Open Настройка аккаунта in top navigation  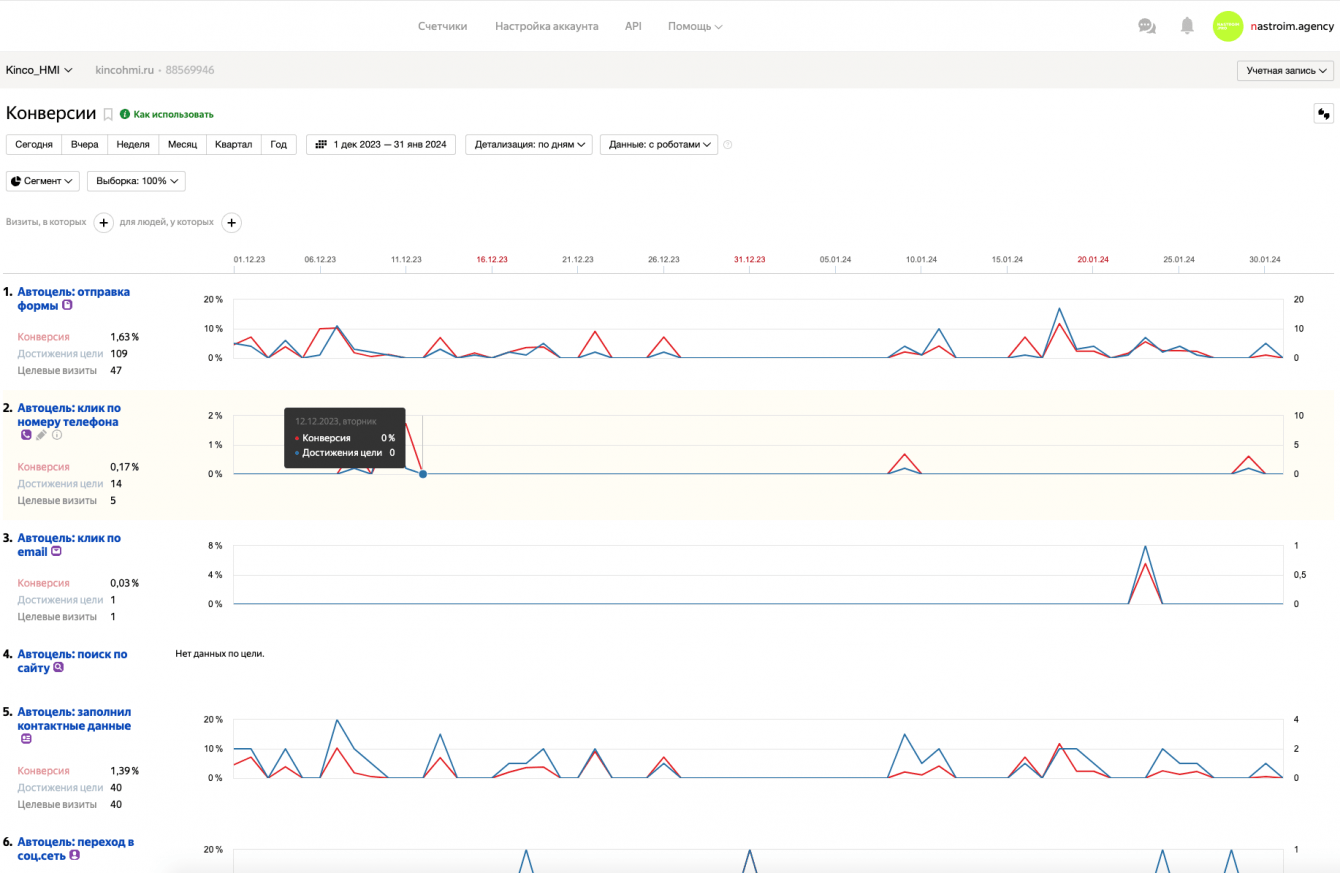[546, 26]
